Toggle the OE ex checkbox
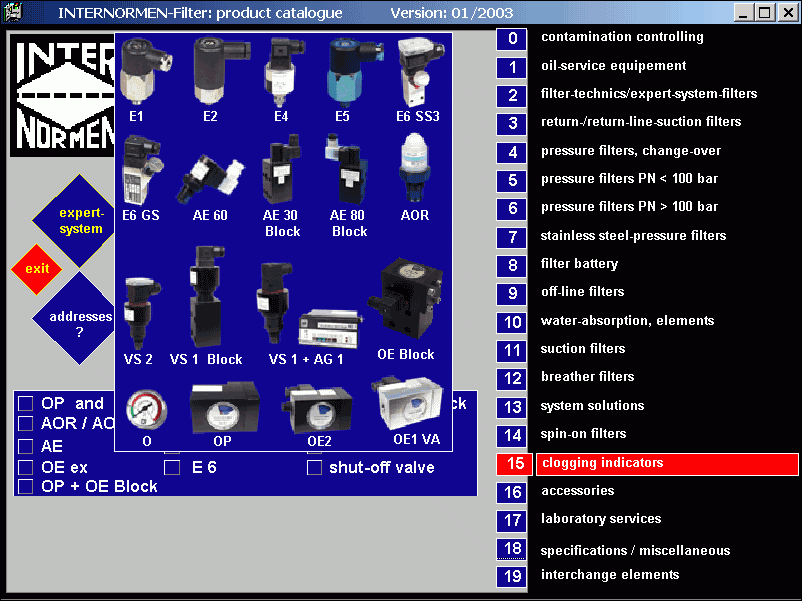Image resolution: width=802 pixels, height=601 pixels. (x=26, y=468)
